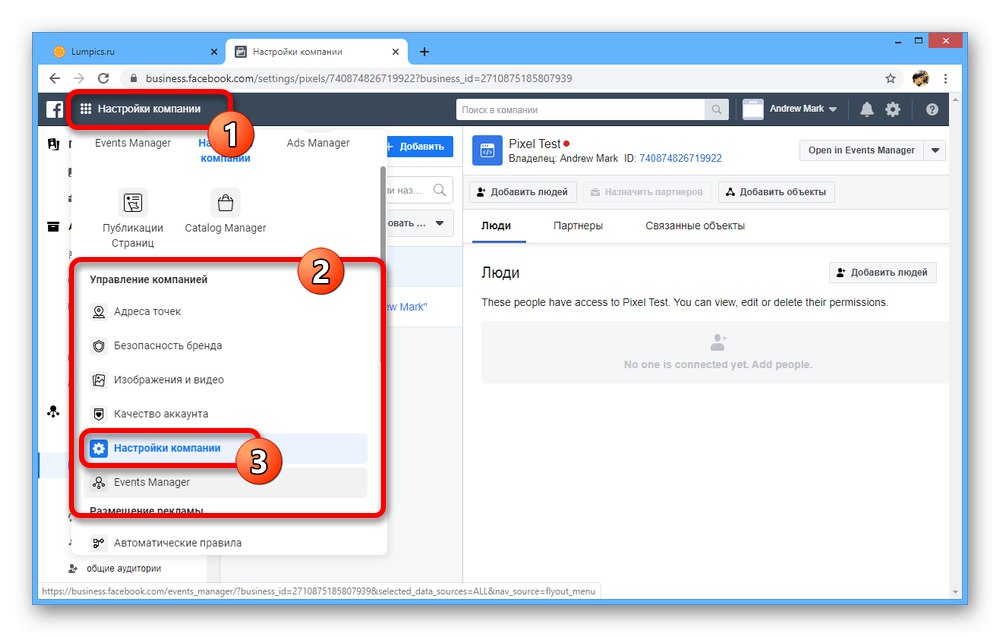
Task: Switch to the Люди tab
Action: pos(496,226)
